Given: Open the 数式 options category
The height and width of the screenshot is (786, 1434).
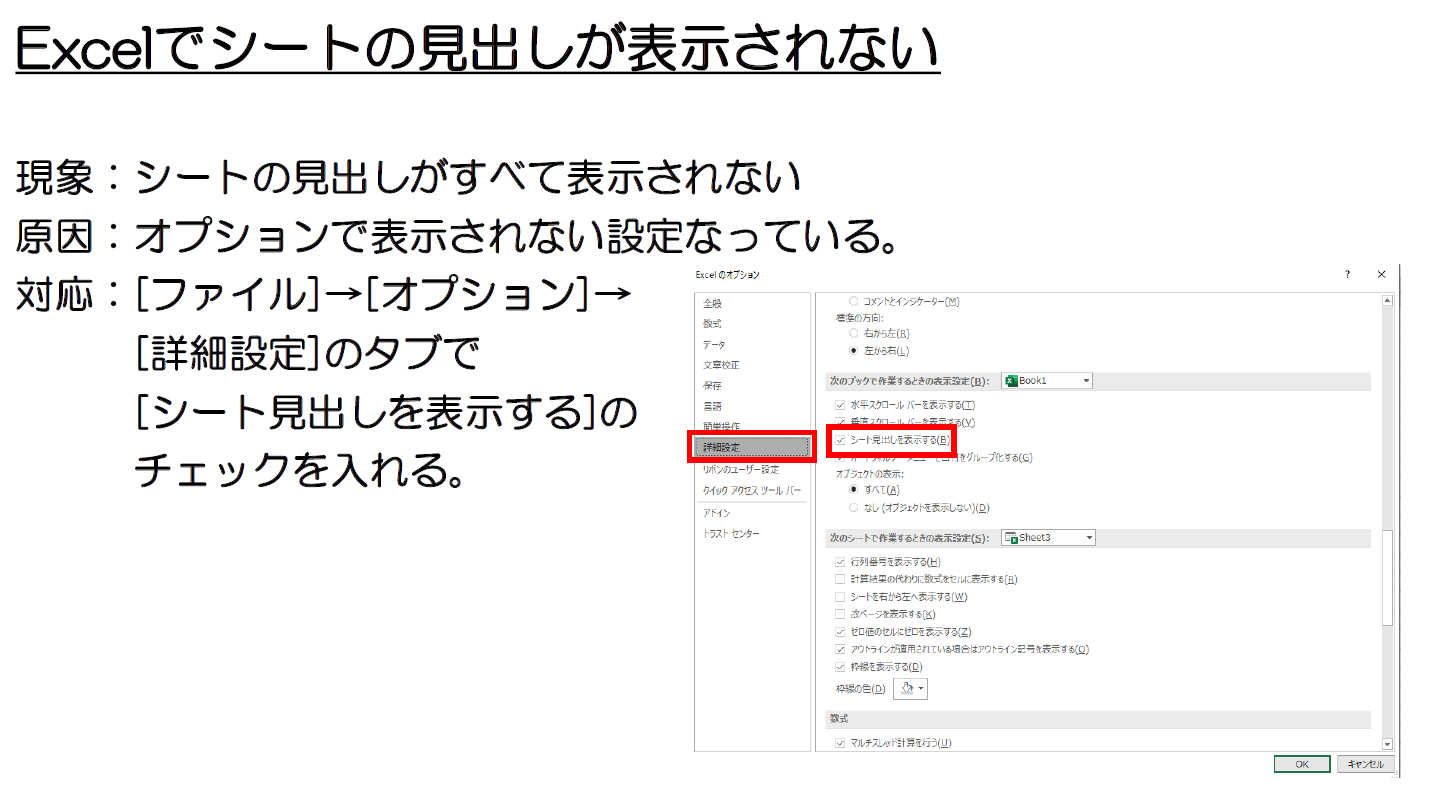Looking at the screenshot, I should [751, 324].
